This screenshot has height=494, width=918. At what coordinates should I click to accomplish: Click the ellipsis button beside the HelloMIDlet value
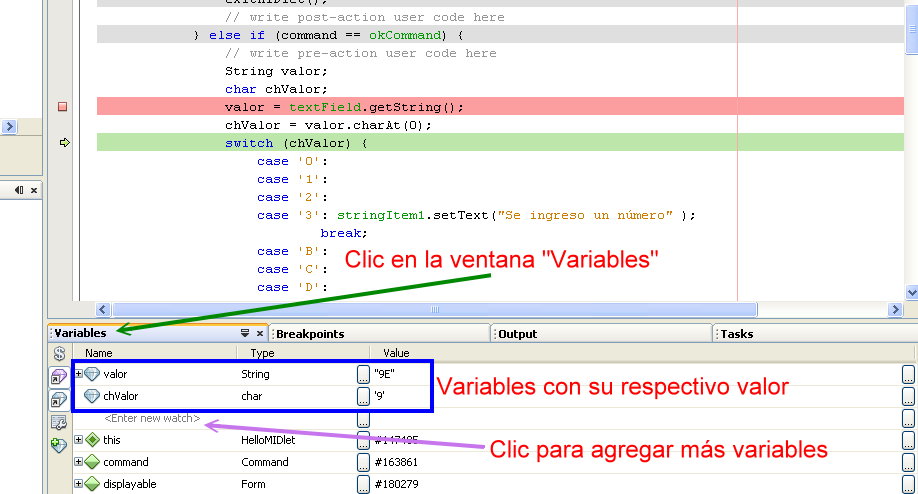click(x=363, y=440)
